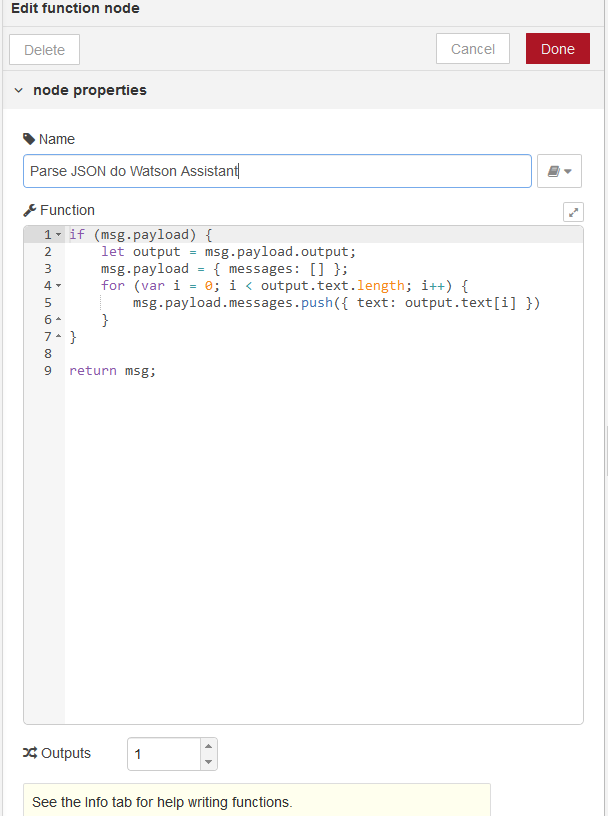The height and width of the screenshot is (816, 608).
Task: Expand the function editor to full size
Action: (x=573, y=212)
